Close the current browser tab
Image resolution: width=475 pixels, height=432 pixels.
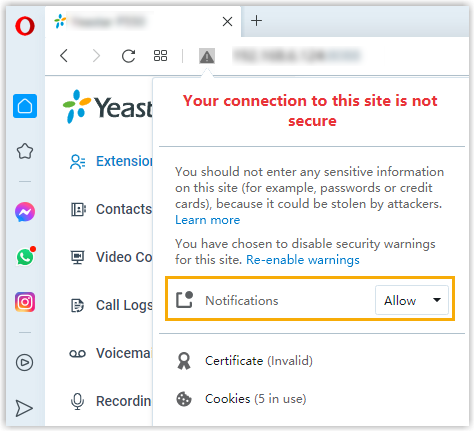(227, 22)
